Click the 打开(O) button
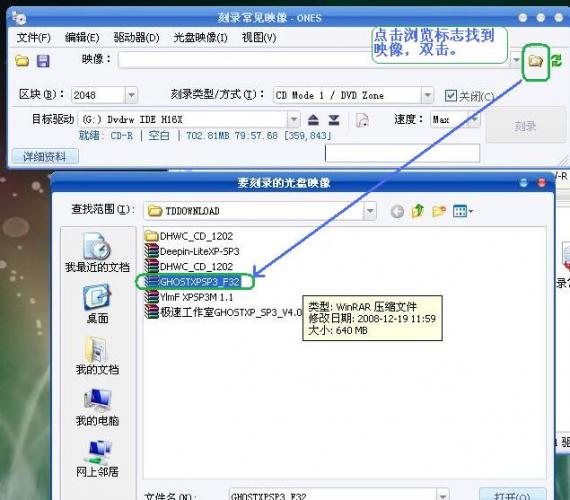Image resolution: width=570 pixels, height=500 pixels. click(x=513, y=495)
